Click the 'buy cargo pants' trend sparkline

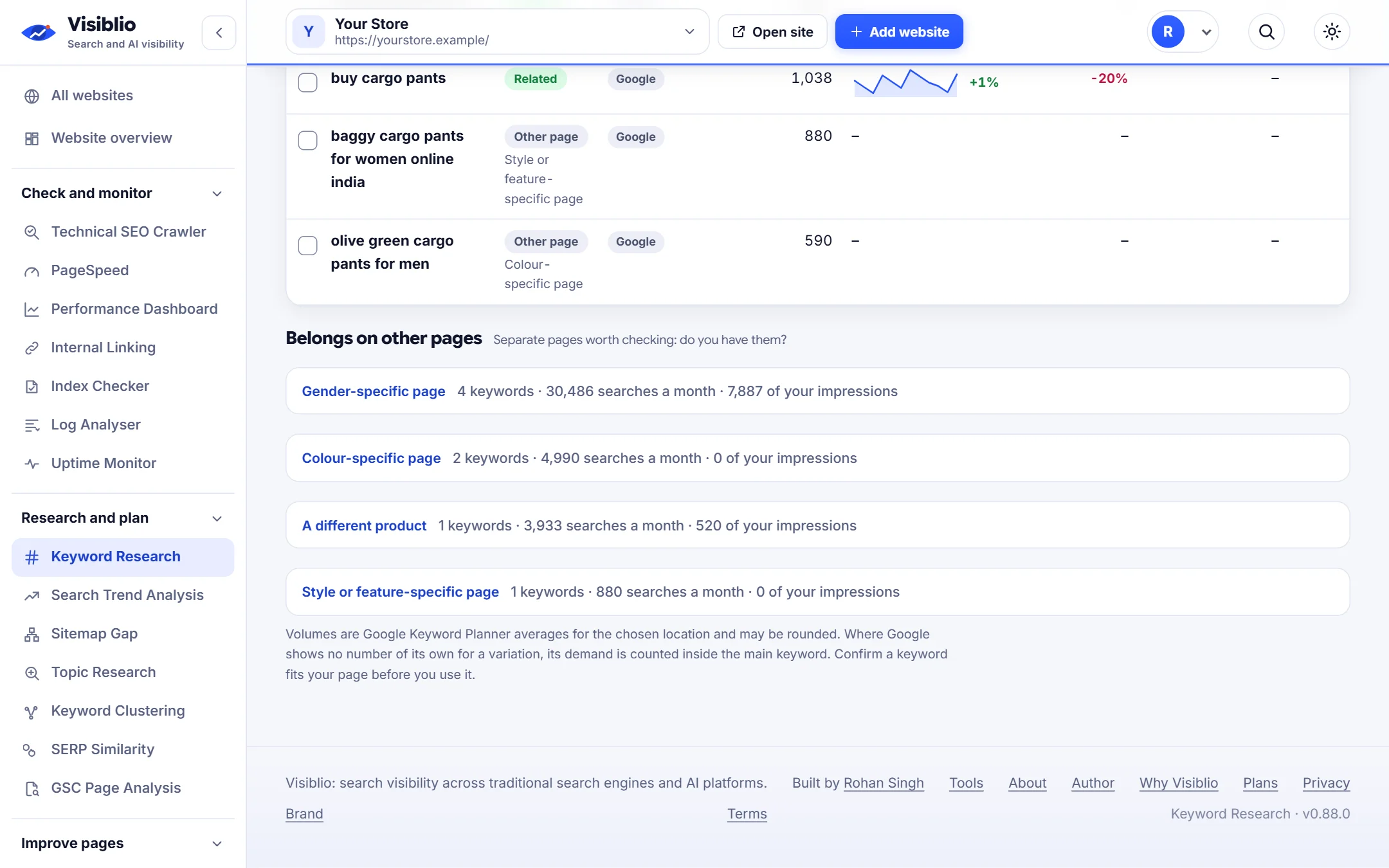click(x=905, y=82)
